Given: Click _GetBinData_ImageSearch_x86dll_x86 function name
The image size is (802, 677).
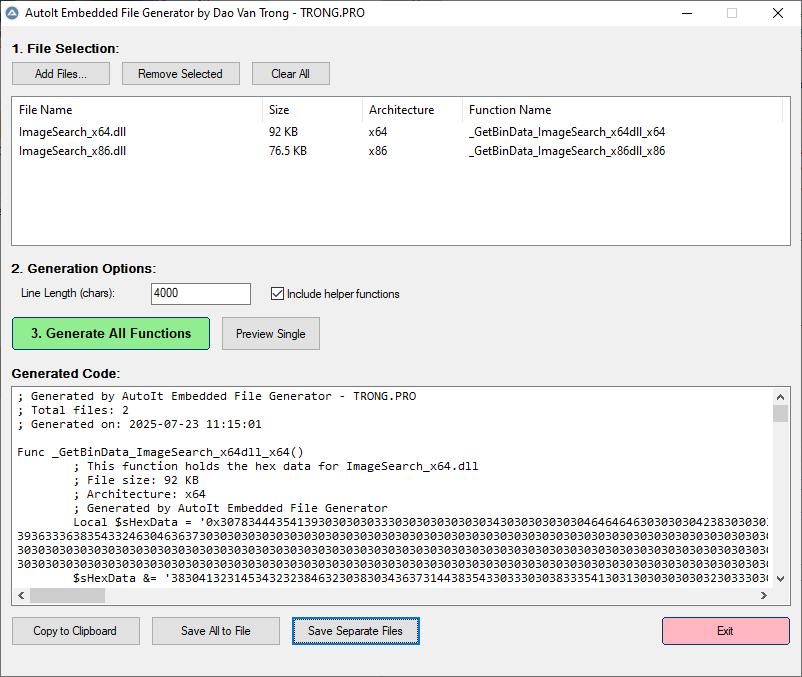Looking at the screenshot, I should click(567, 151).
